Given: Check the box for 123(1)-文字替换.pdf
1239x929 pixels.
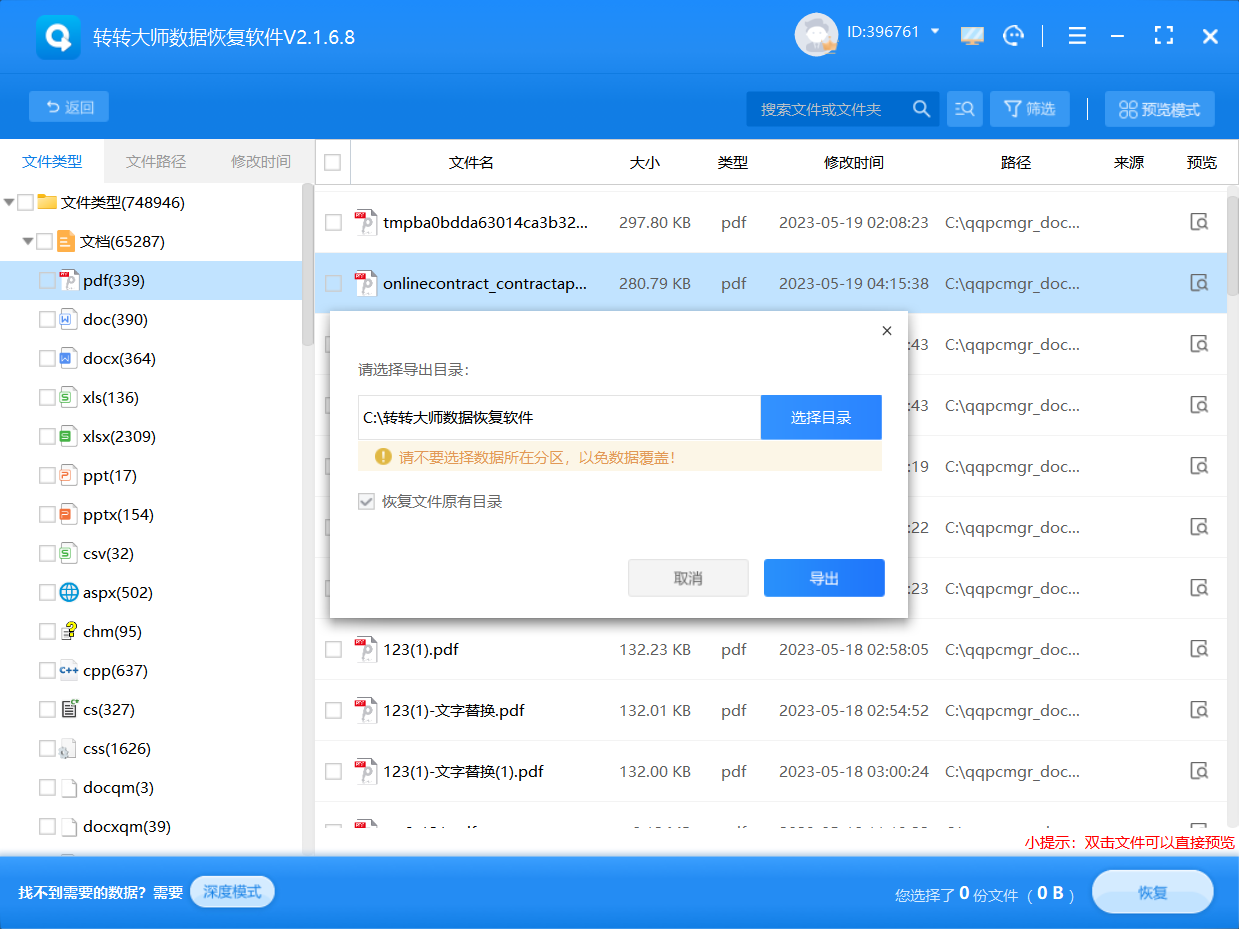Looking at the screenshot, I should (x=334, y=710).
